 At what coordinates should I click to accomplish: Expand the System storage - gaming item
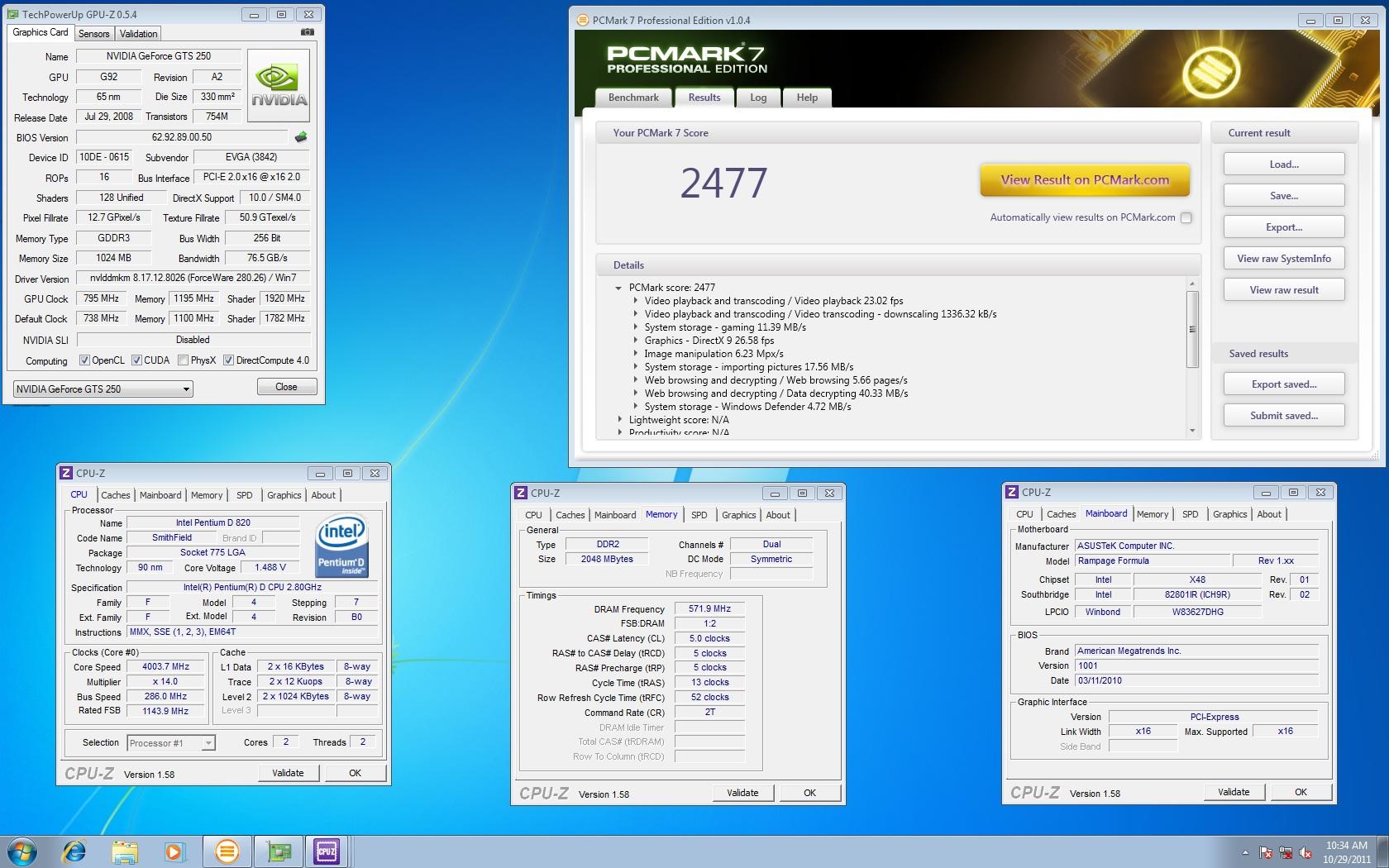pyautogui.click(x=635, y=327)
